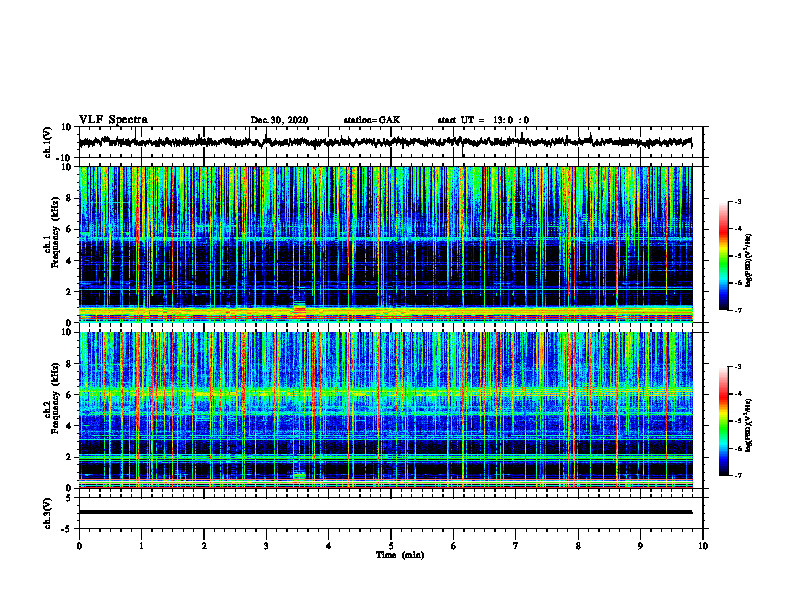This screenshot has width=792, height=612.
Task: Click the 'ch.3(V)' axis label
Action: click(x=48, y=513)
